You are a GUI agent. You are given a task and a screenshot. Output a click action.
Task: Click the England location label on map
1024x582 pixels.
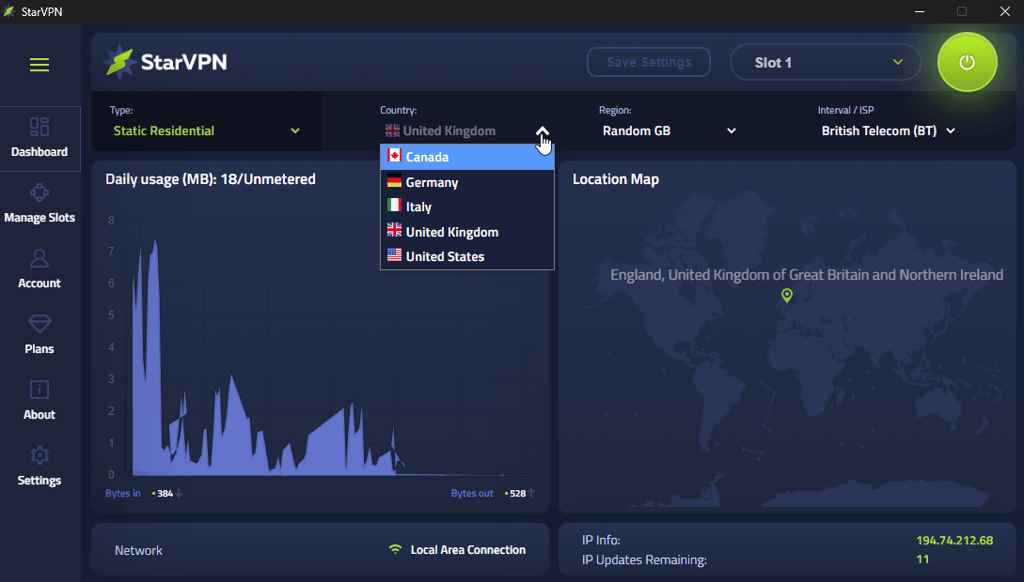(807, 274)
